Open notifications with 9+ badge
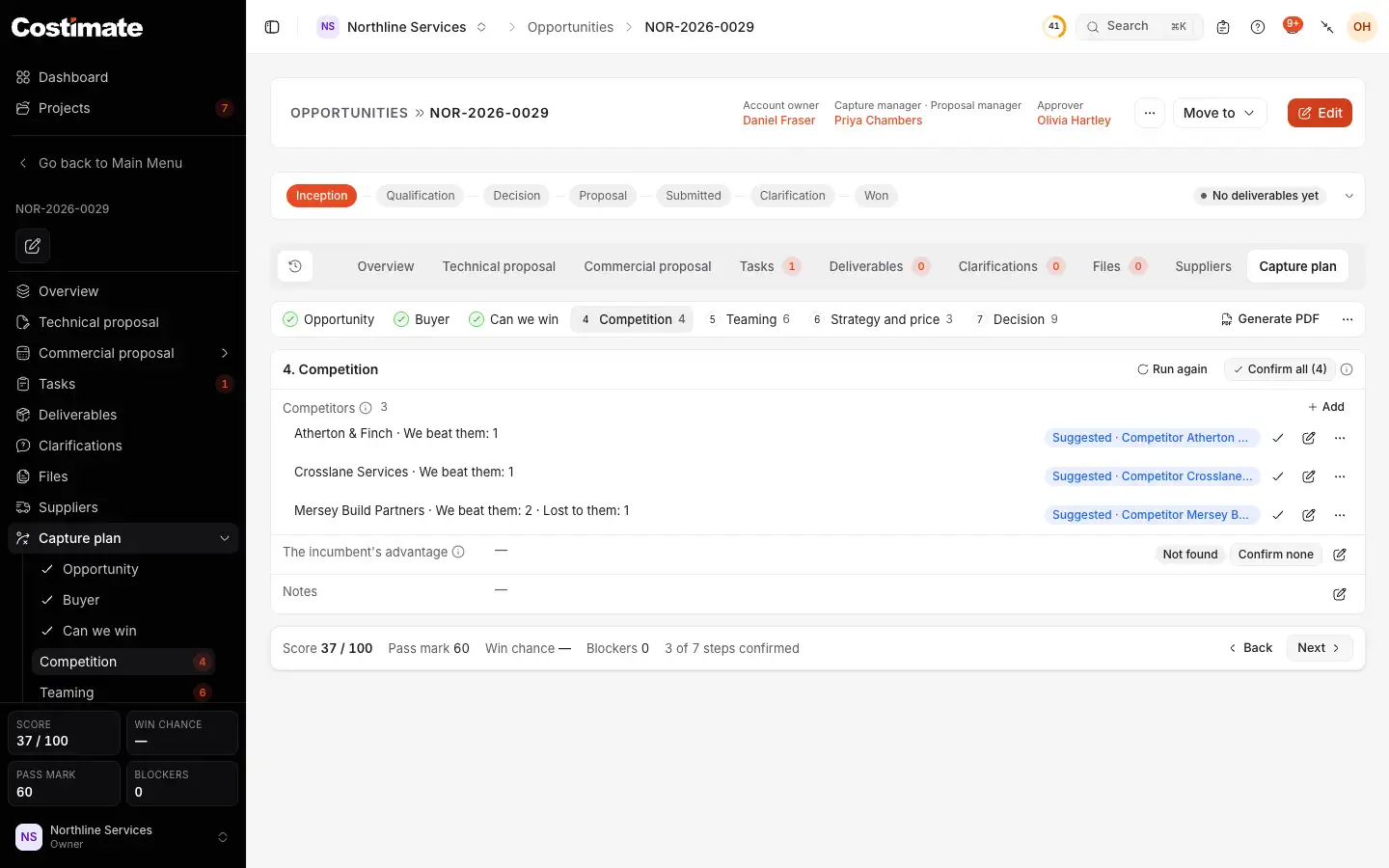Viewport: 1389px width, 868px height. (1293, 26)
